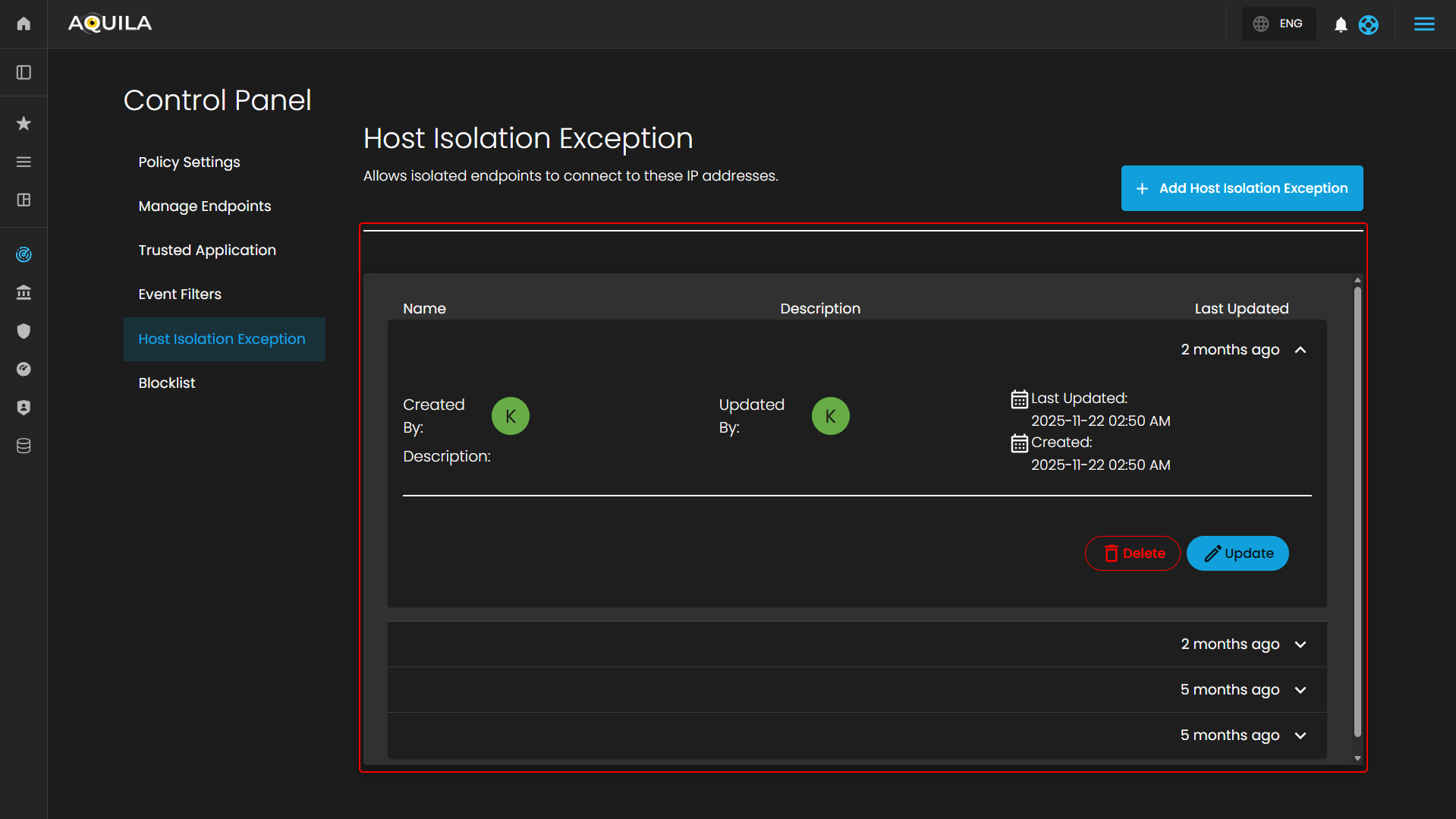Select Trusted Application menu item
The width and height of the screenshot is (1456, 819).
pos(207,250)
